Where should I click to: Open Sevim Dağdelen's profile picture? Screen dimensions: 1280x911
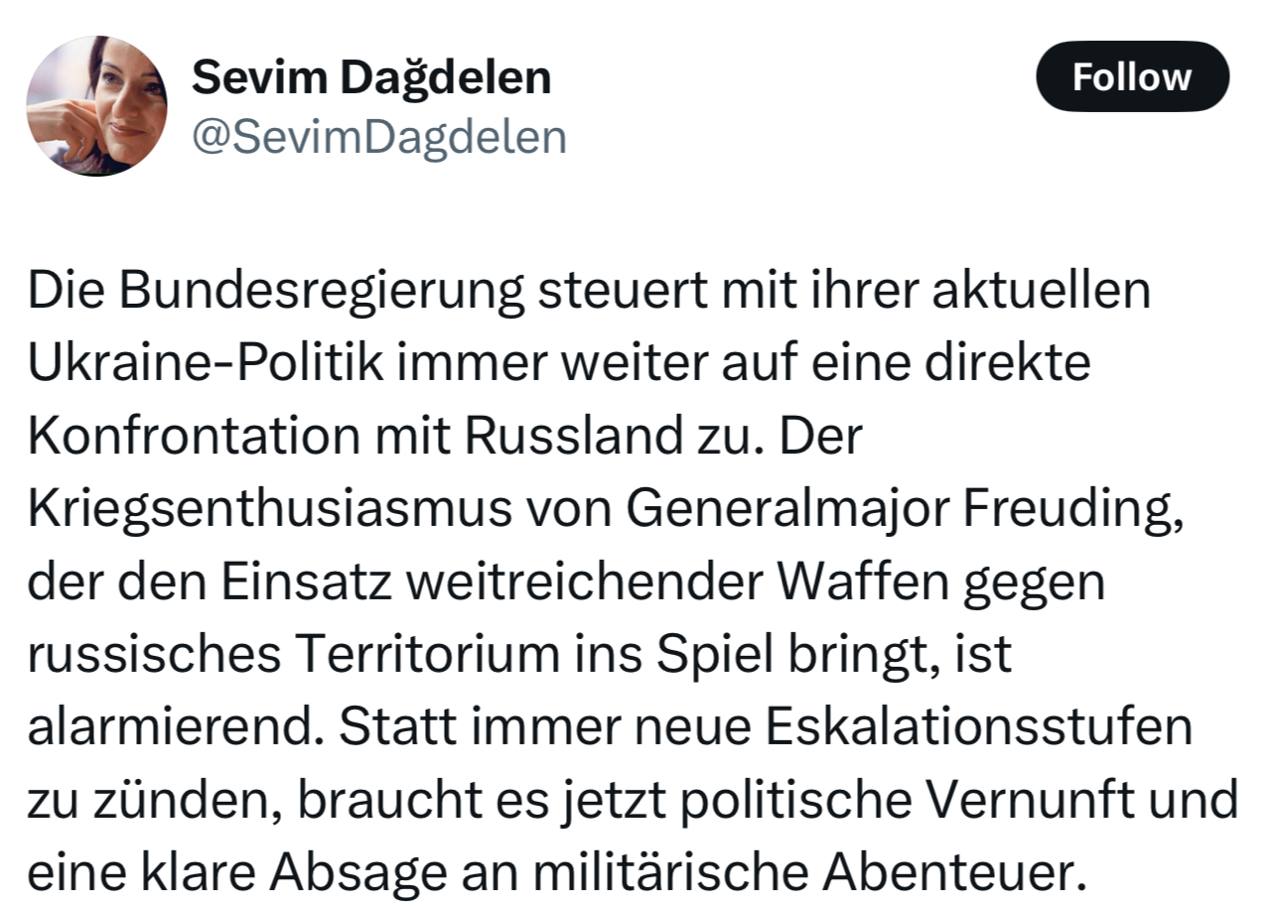click(97, 106)
